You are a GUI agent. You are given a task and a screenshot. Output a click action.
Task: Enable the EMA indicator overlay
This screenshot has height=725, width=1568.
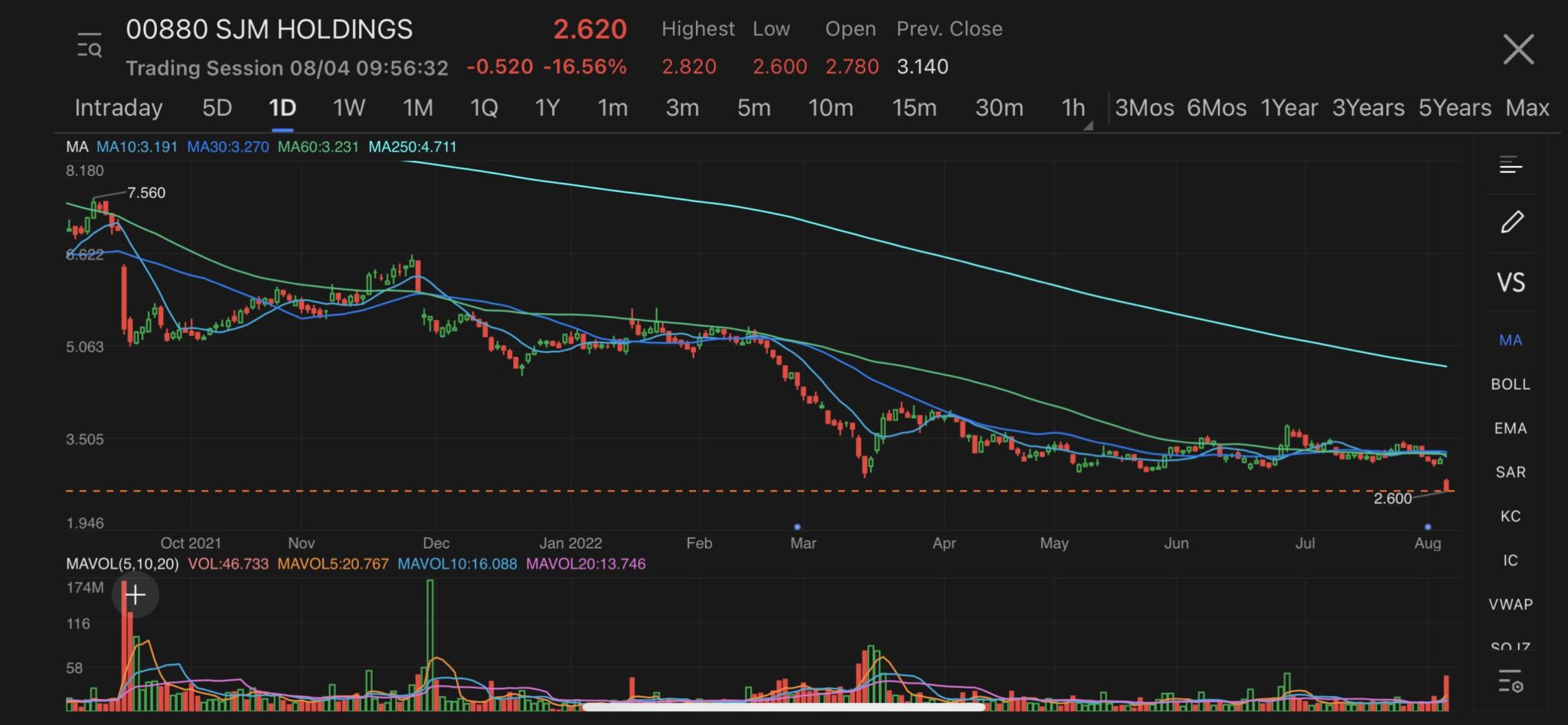coord(1510,429)
